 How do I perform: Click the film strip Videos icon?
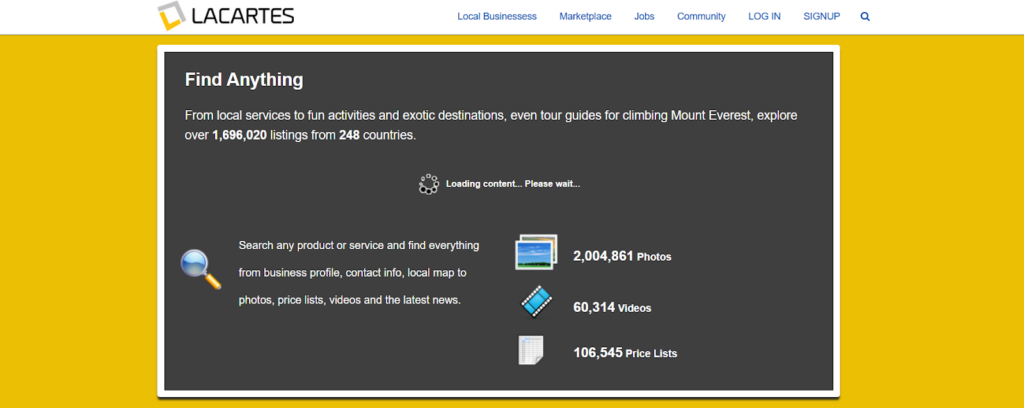[x=536, y=302]
